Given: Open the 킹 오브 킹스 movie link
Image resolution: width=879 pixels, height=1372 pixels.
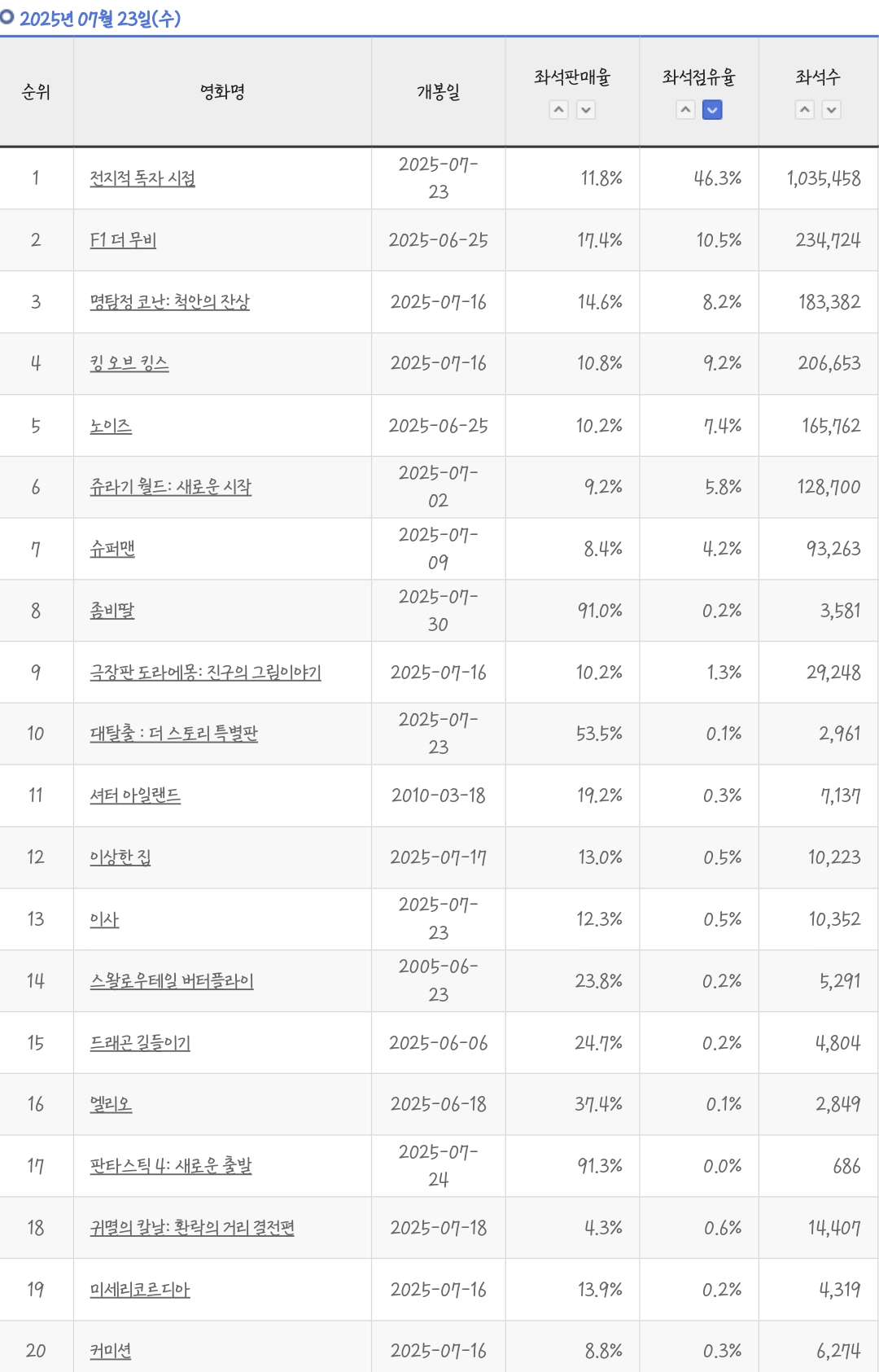Looking at the screenshot, I should pyautogui.click(x=129, y=363).
